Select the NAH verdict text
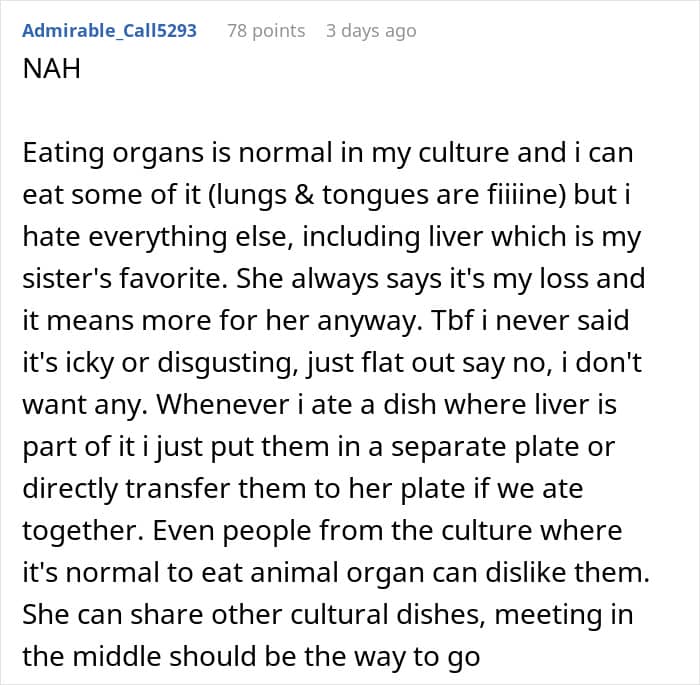Image resolution: width=700 pixels, height=685 pixels. [x=51, y=69]
